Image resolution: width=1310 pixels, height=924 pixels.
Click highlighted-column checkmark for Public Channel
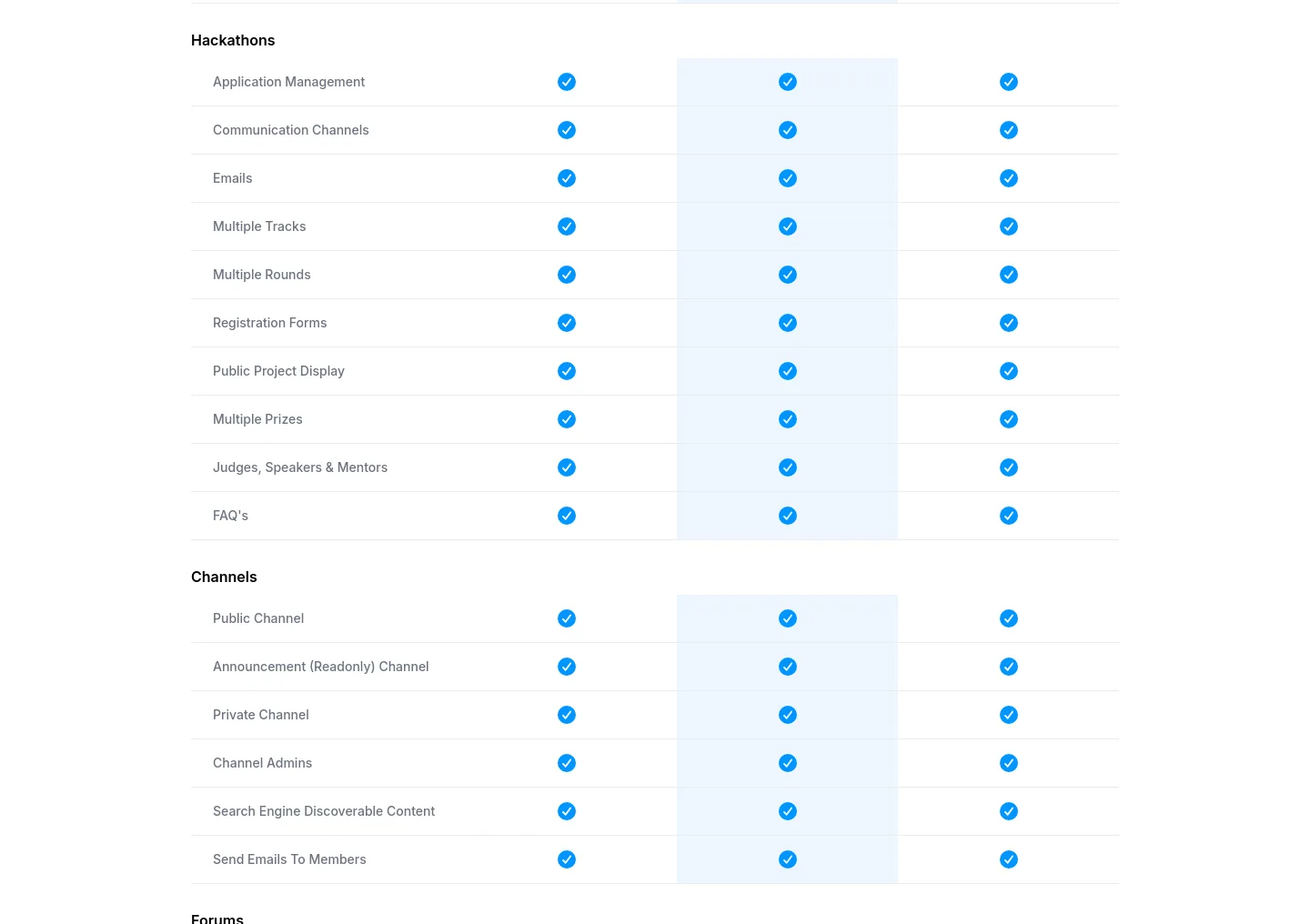tap(788, 618)
